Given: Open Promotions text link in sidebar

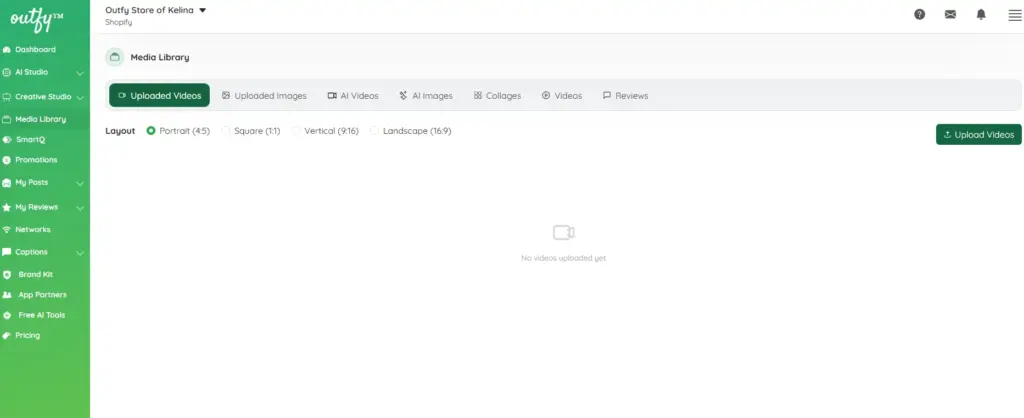Looking at the screenshot, I should tap(36, 160).
